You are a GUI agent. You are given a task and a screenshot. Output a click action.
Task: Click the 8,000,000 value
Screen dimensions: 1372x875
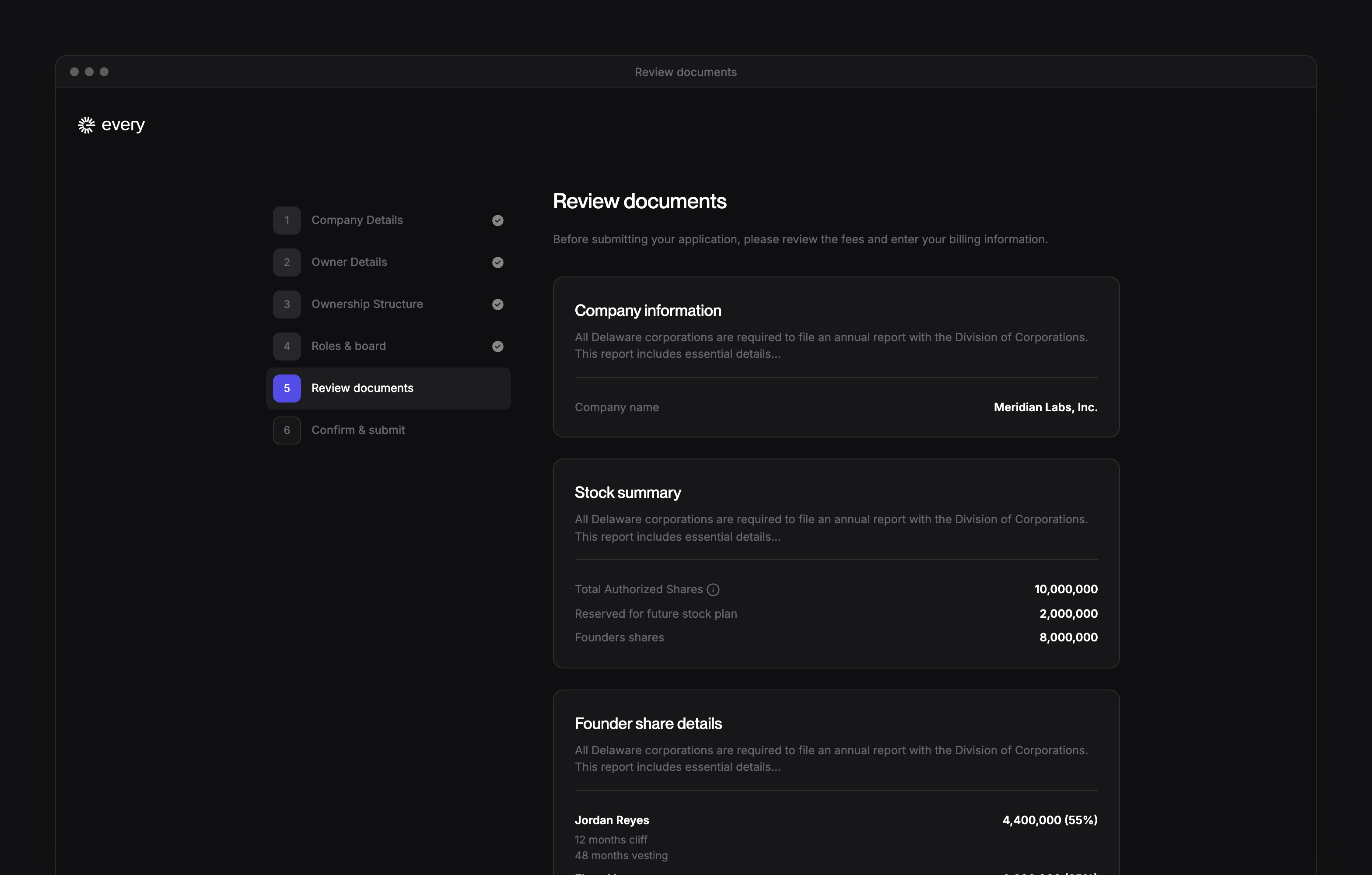click(x=1068, y=637)
